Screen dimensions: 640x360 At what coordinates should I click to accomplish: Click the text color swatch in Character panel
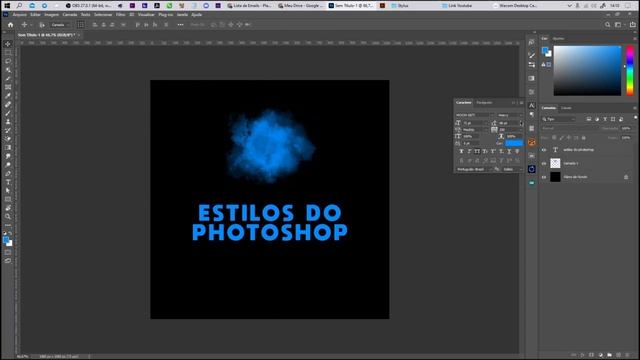pos(514,143)
